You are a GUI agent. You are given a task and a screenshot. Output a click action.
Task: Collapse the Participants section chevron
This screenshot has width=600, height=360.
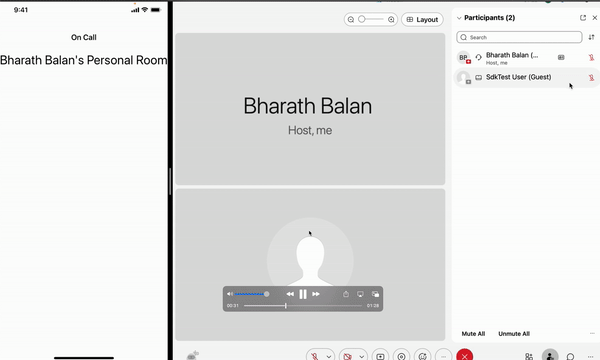(x=459, y=18)
